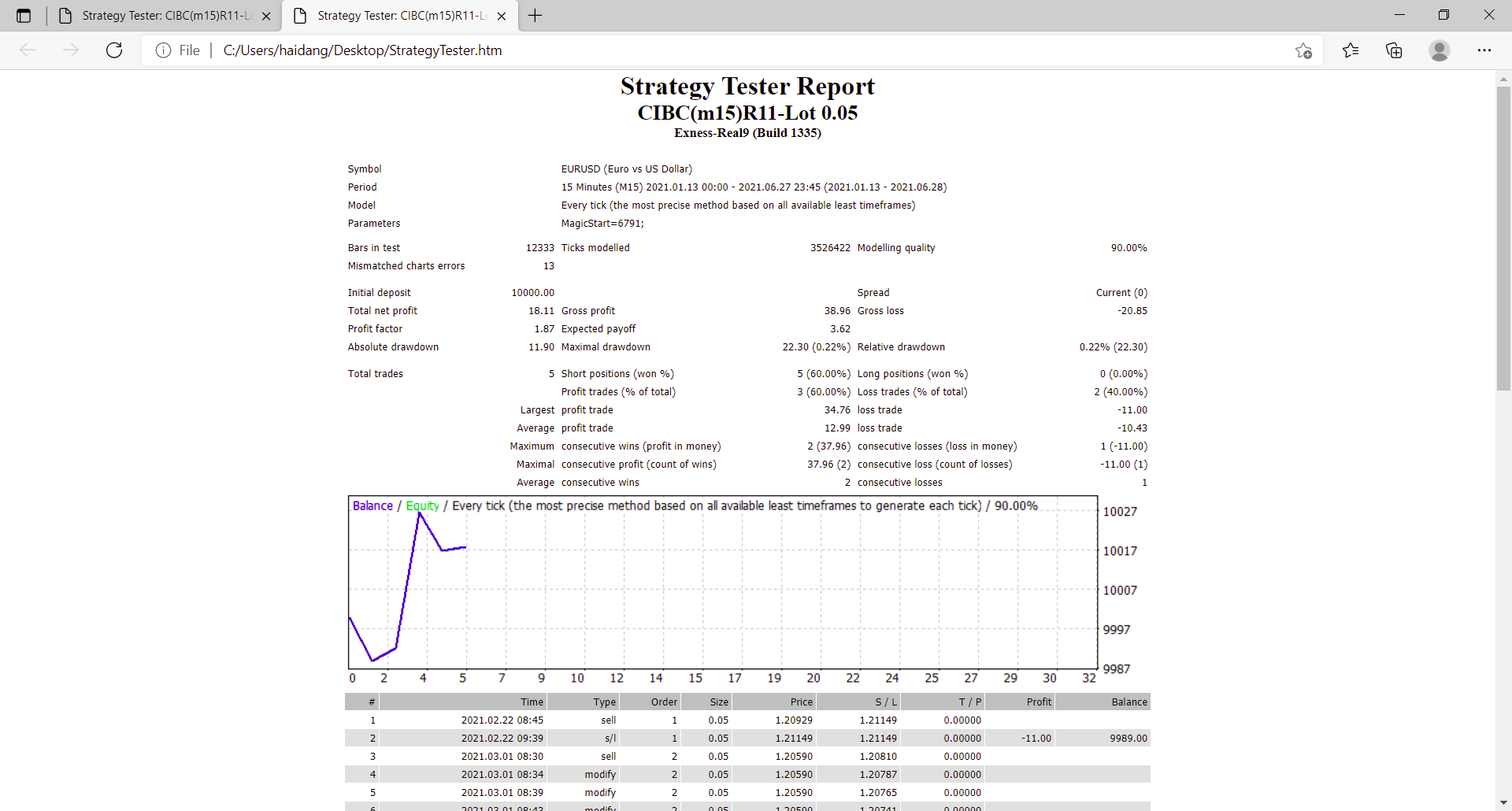Click the 2021.03.01 08:34 modify row time

(502, 775)
